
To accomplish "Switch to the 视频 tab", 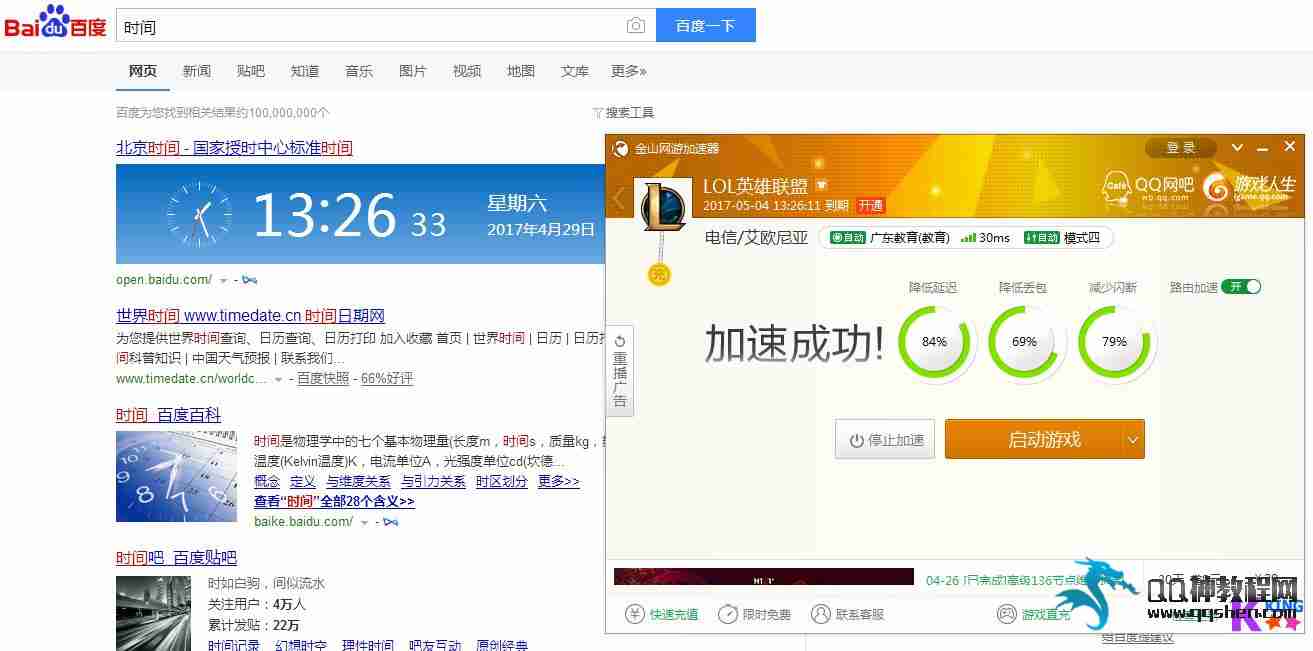I will click(x=467, y=71).
